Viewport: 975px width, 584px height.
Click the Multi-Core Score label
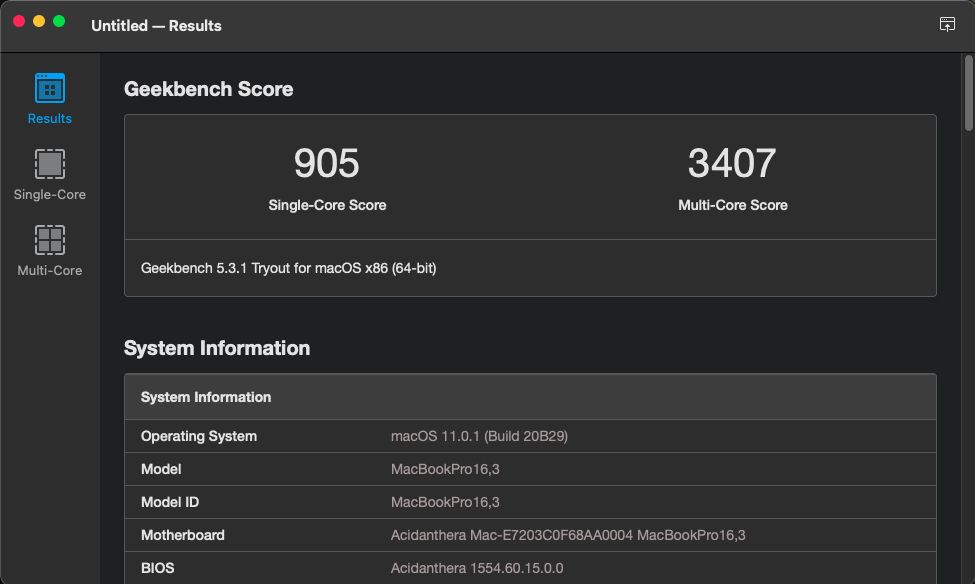732,205
